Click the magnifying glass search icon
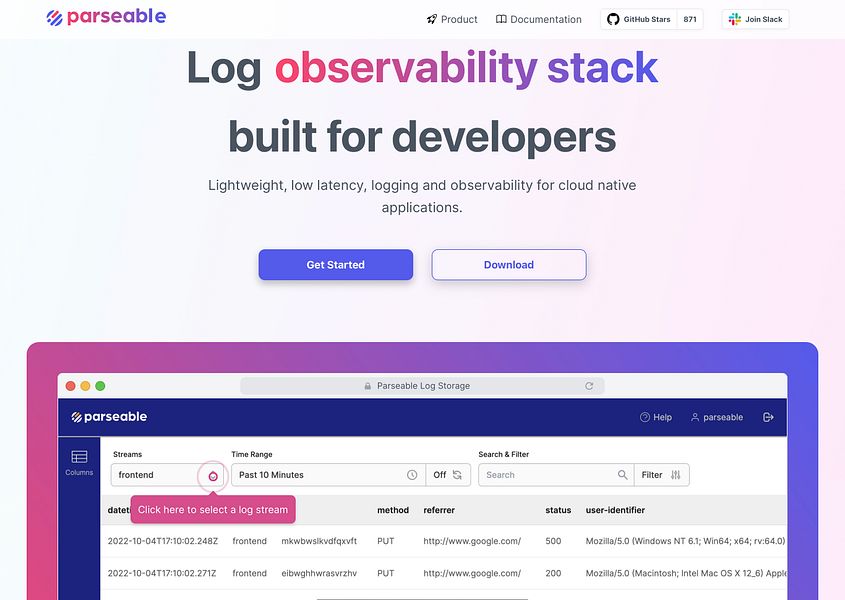The height and width of the screenshot is (600, 845). click(622, 475)
